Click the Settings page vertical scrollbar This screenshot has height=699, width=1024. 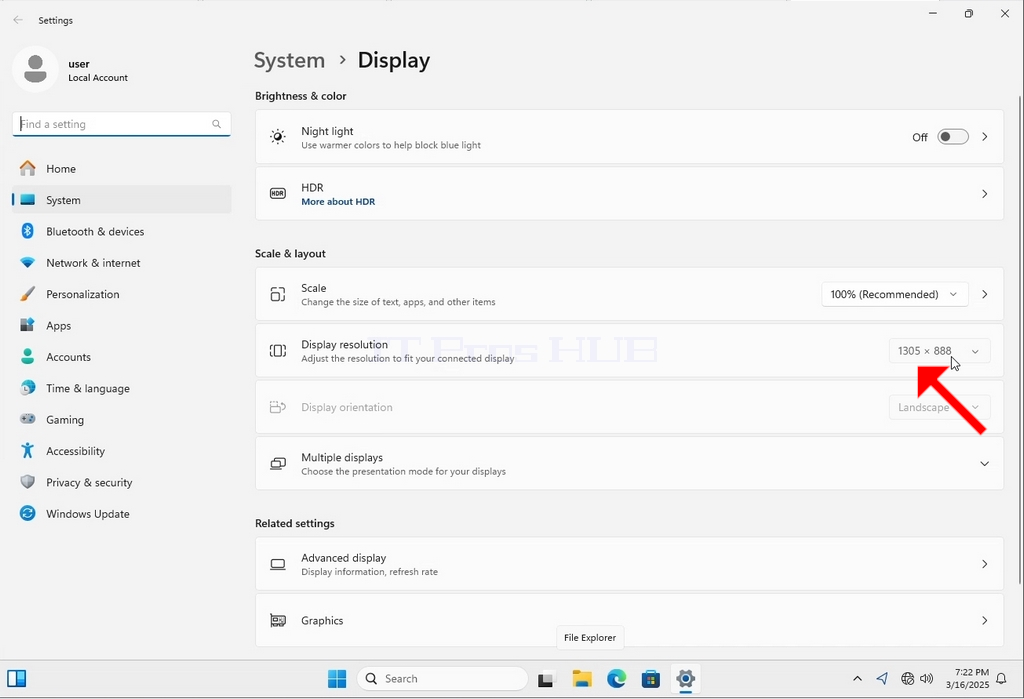(1021, 340)
